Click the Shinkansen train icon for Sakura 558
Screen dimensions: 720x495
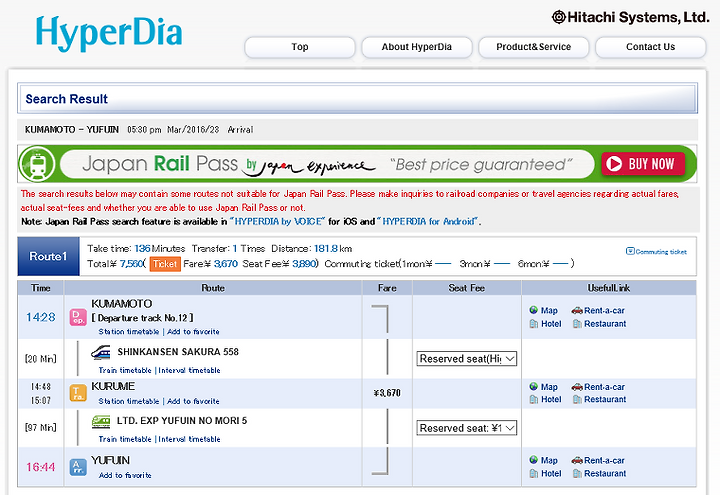coord(101,353)
